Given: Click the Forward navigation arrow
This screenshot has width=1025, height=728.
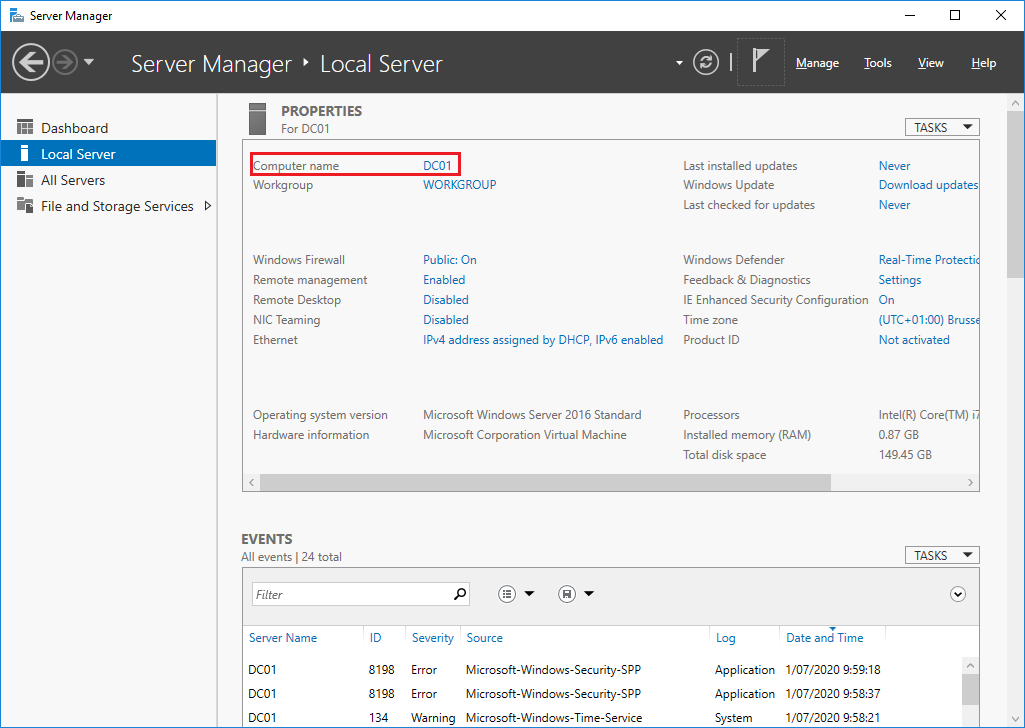Looking at the screenshot, I should click(65, 63).
